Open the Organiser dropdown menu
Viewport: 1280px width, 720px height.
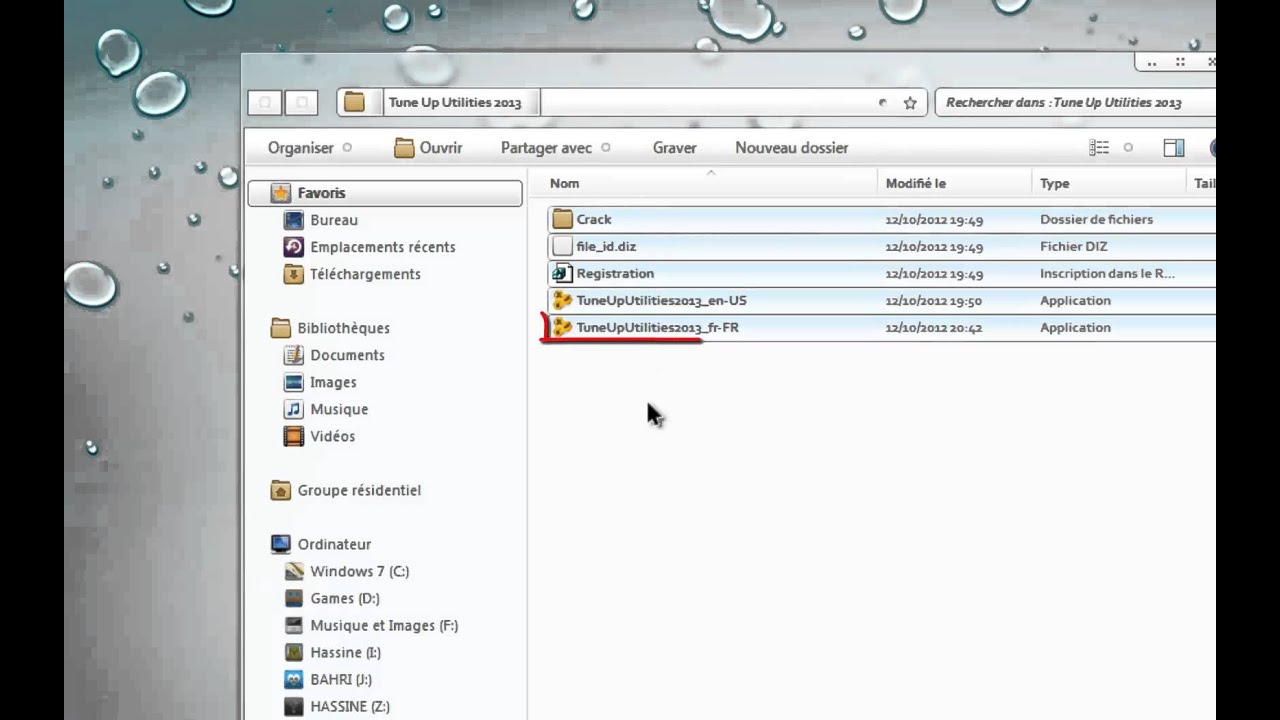[309, 148]
